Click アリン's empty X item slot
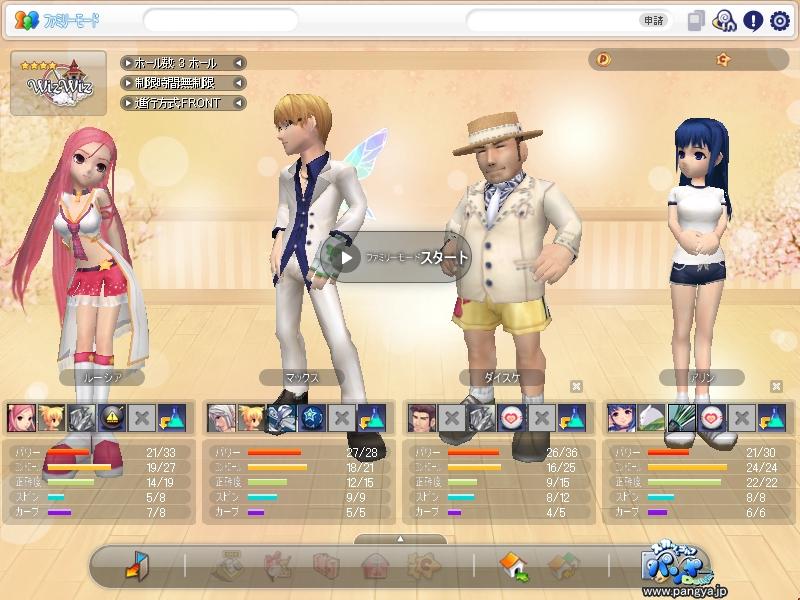The width and height of the screenshot is (800, 600). (x=742, y=418)
